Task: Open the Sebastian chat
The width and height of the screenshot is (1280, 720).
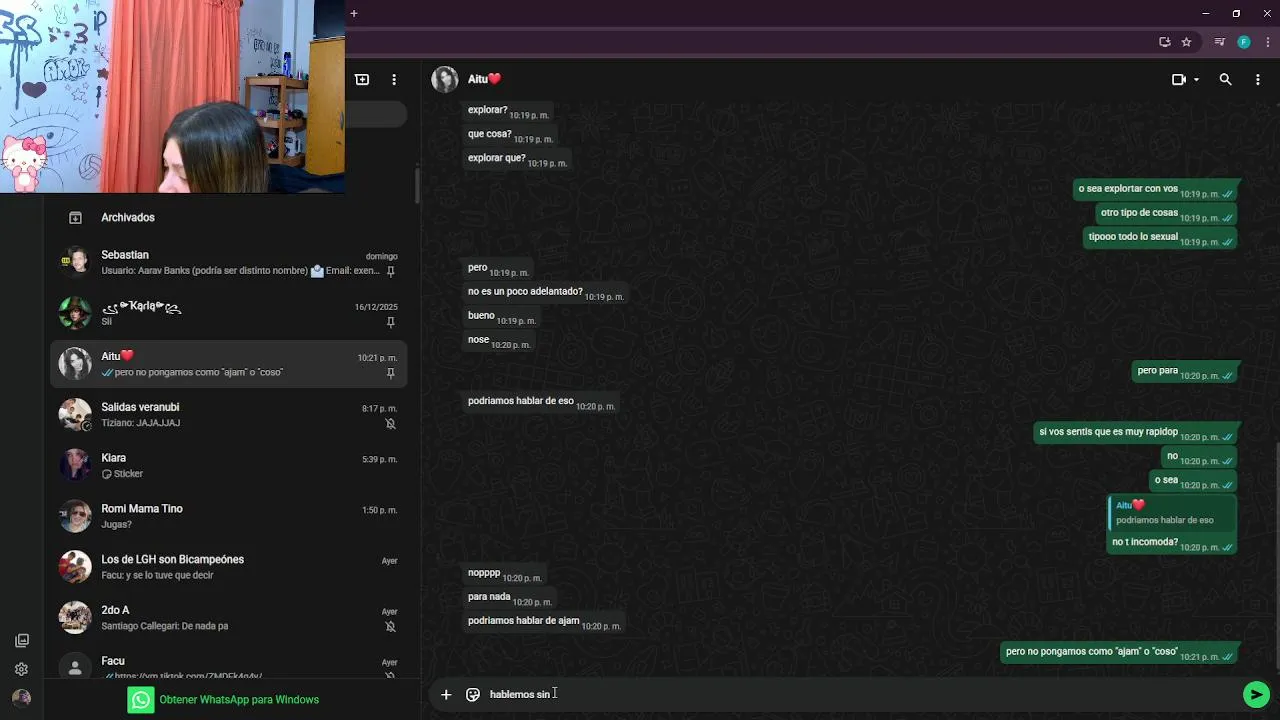Action: pyautogui.click(x=228, y=263)
